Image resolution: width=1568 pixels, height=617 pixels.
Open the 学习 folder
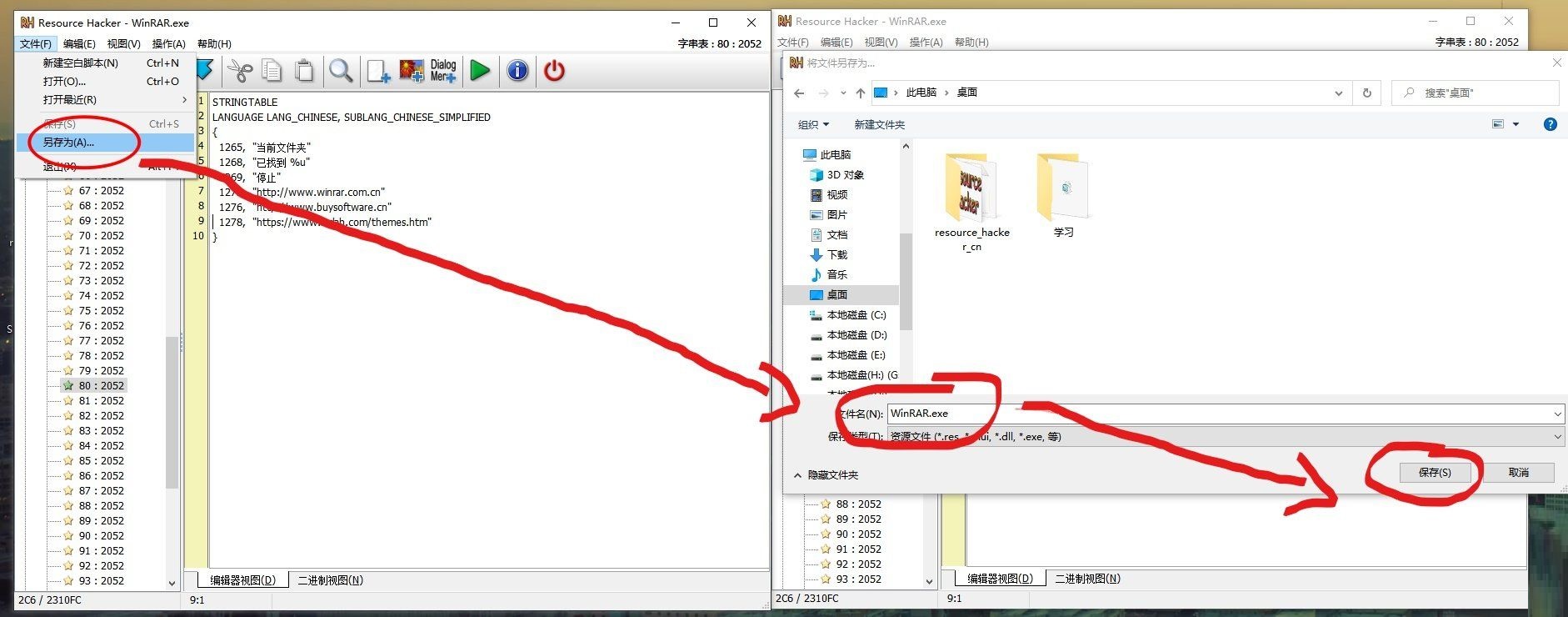coord(1063,196)
